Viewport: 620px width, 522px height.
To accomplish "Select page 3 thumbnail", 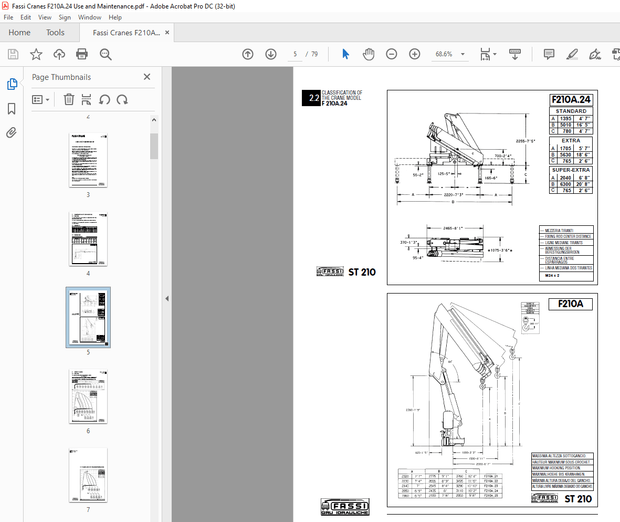I will pyautogui.click(x=88, y=160).
